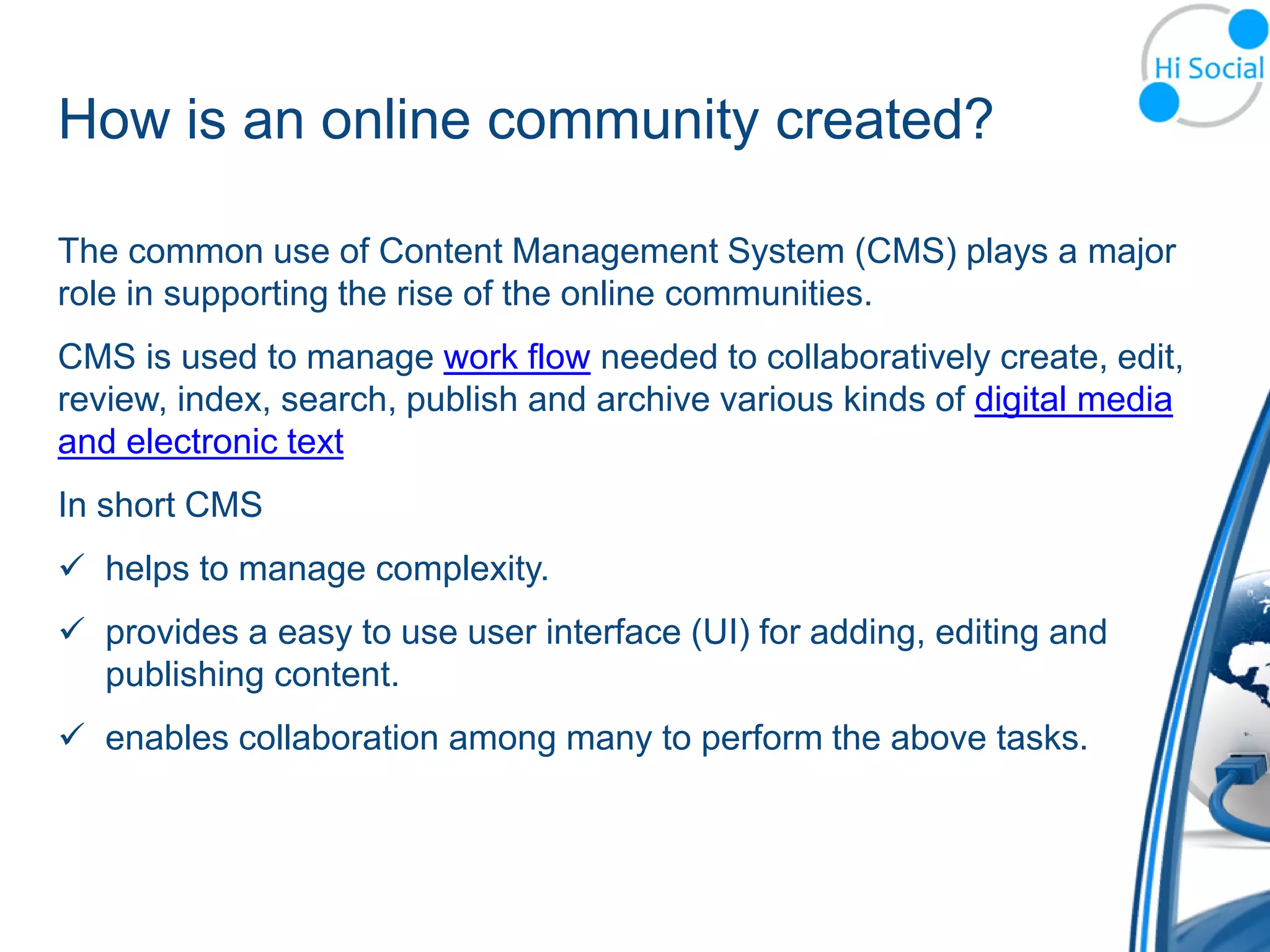Click the checkmark beside 'provides a easy to use'
Image resolution: width=1270 pixels, height=952 pixels.
pyautogui.click(x=71, y=629)
